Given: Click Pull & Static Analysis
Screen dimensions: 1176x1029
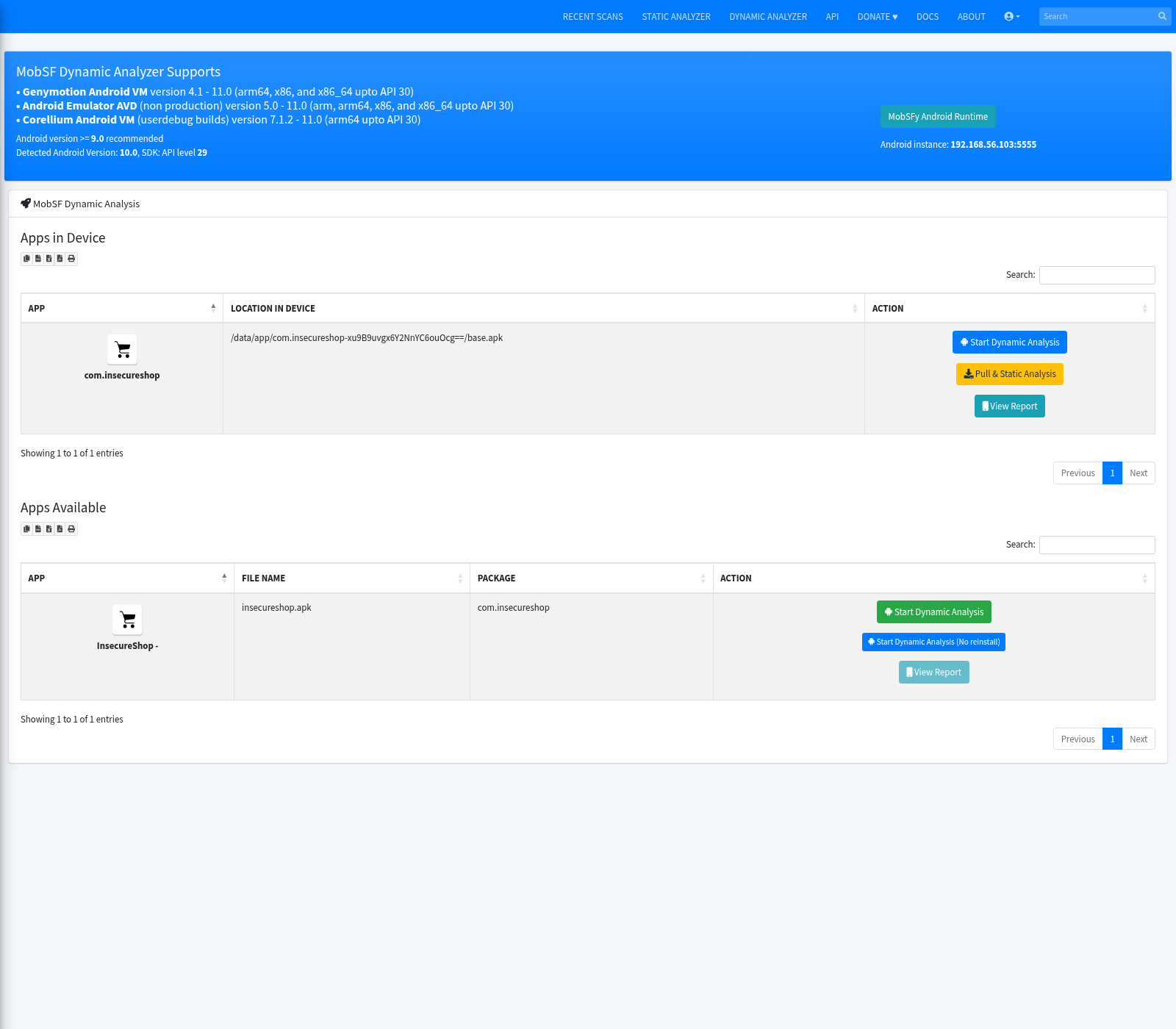Looking at the screenshot, I should pyautogui.click(x=1010, y=374).
